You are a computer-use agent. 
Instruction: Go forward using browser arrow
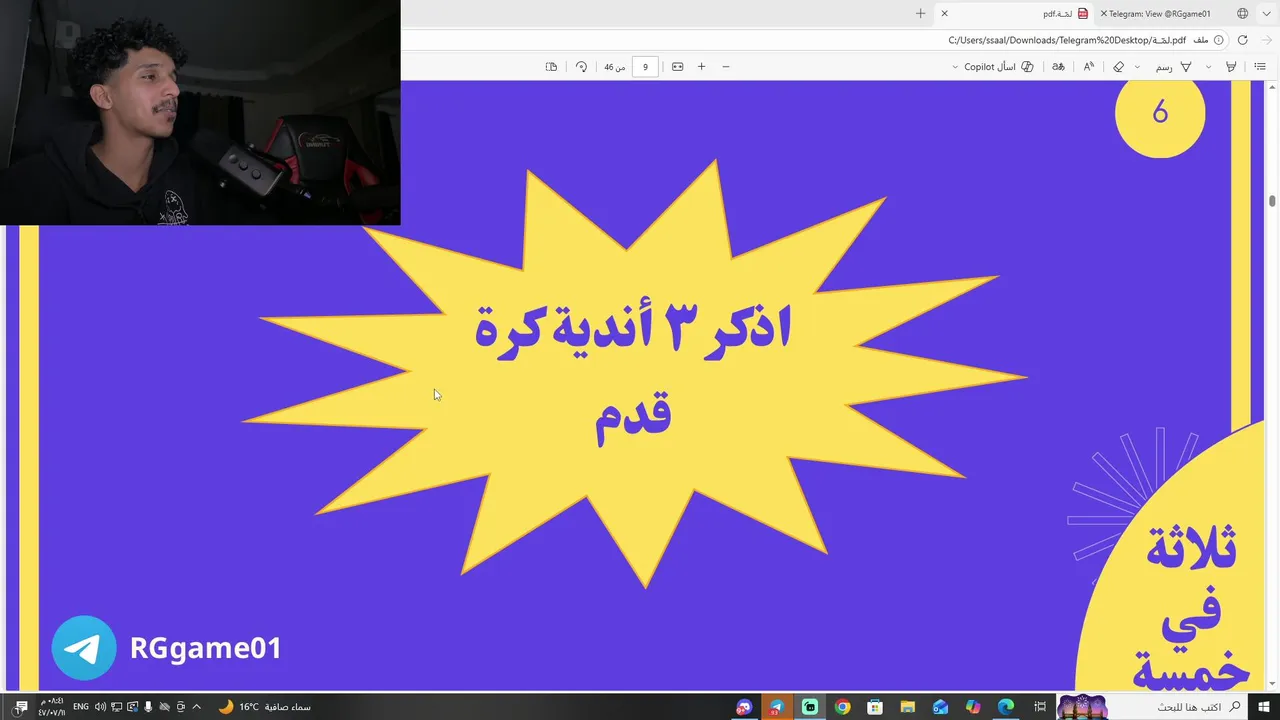click(1267, 40)
